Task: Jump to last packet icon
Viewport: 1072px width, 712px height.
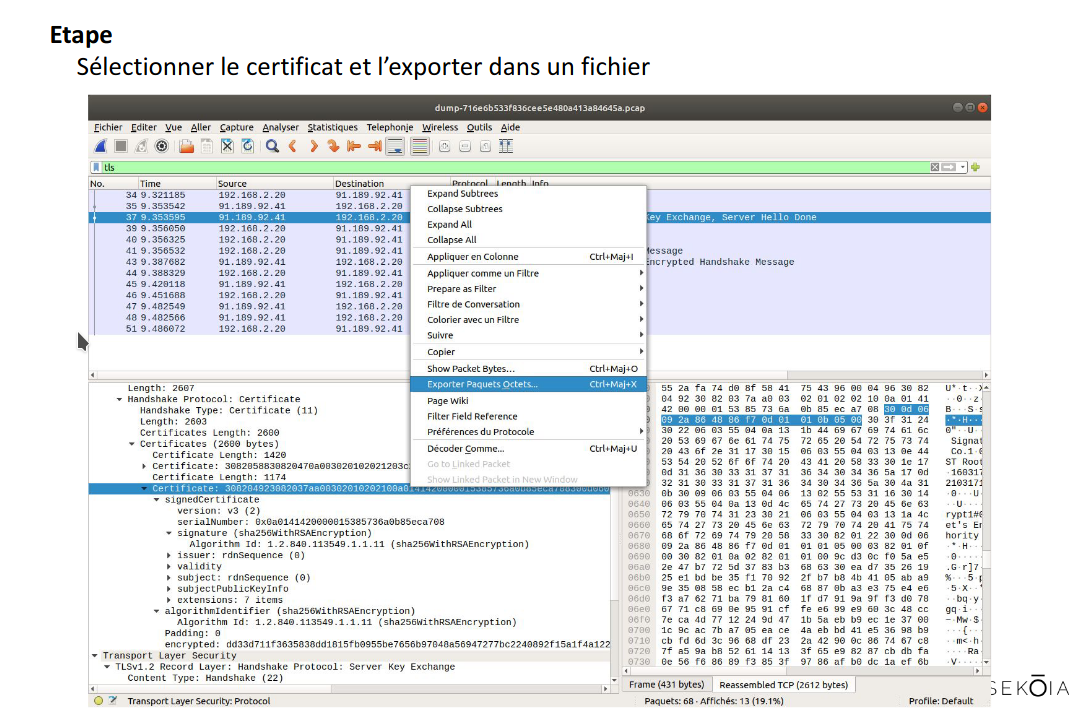Action: click(x=375, y=147)
